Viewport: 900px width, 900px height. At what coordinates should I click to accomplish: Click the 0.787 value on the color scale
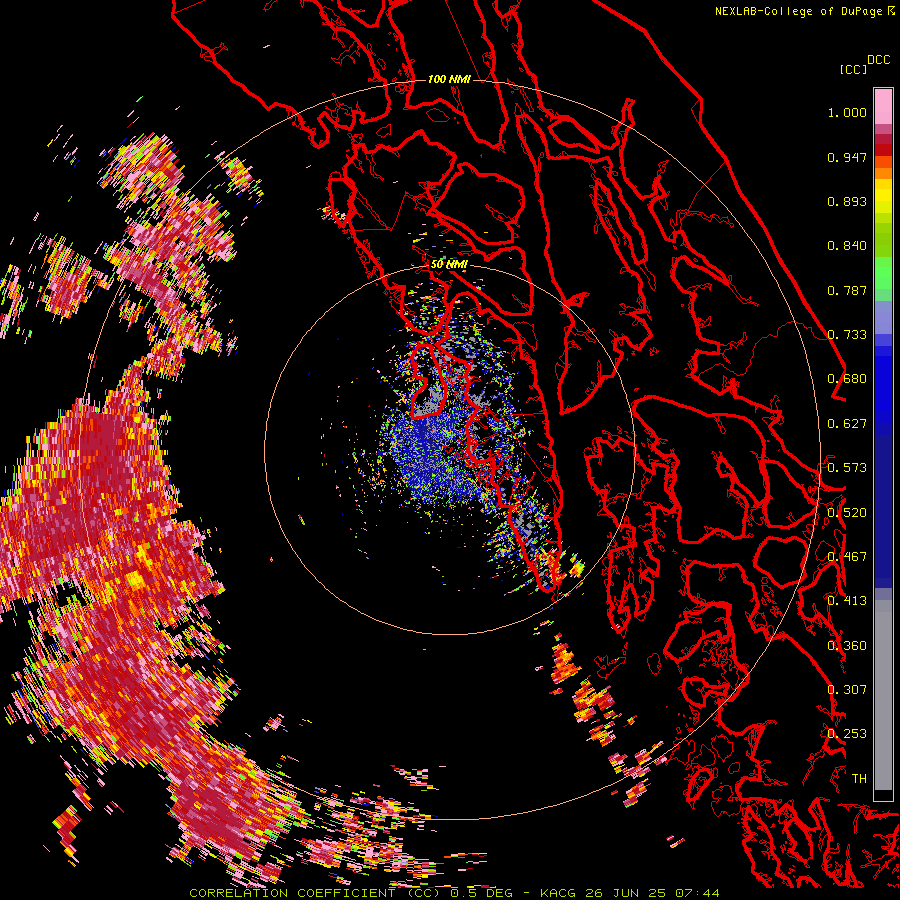tap(847, 290)
